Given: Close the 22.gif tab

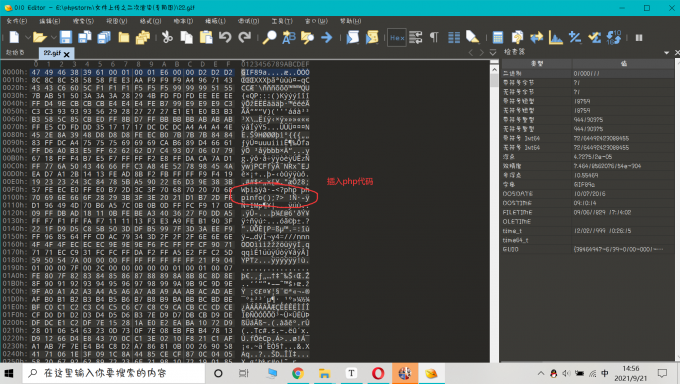Looking at the screenshot, I should coord(66,54).
